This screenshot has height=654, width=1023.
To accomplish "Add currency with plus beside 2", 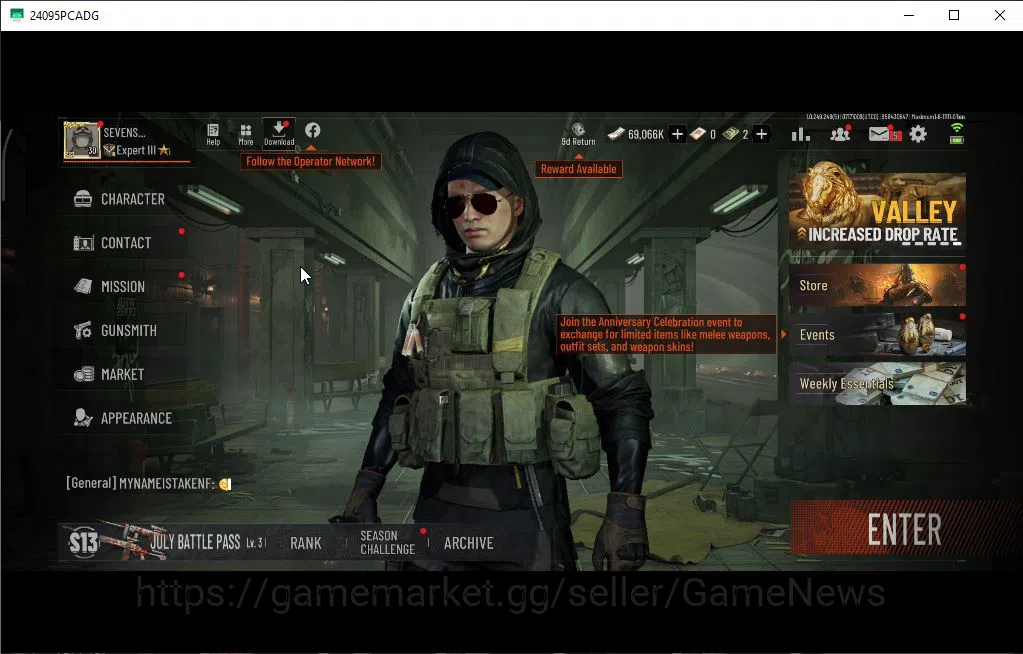I will click(x=761, y=134).
